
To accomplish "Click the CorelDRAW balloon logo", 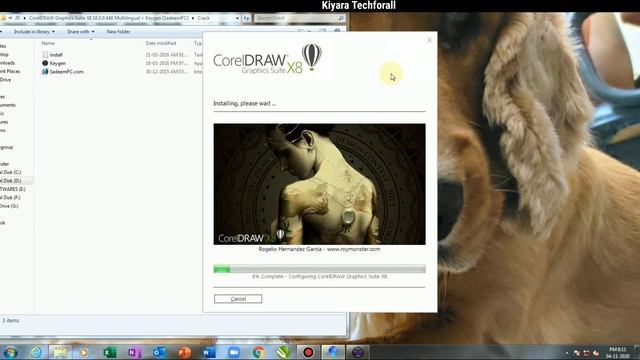I will (x=312, y=57).
